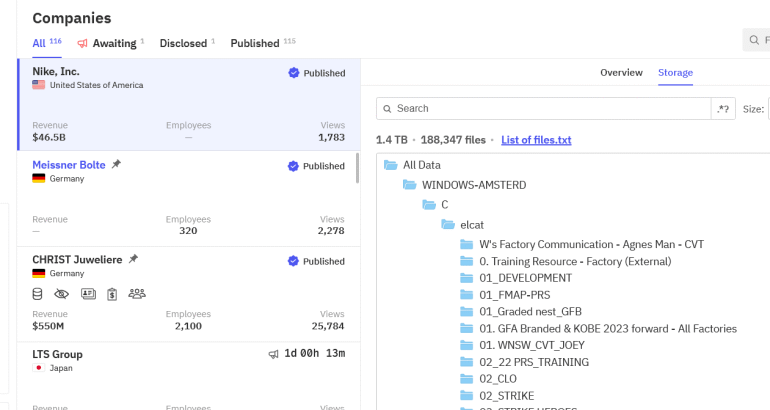Click the crossed-eye icon under CHRIST Juweliere

coord(61,293)
